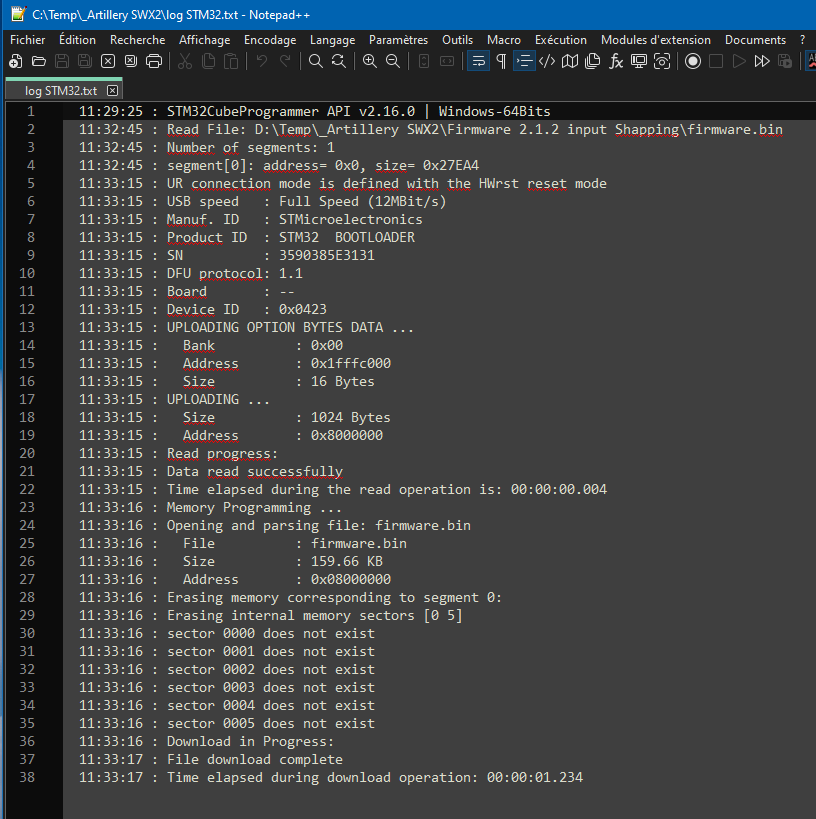This screenshot has width=816, height=819.
Task: Click Run Macro Multiple Times icon
Action: tap(762, 61)
